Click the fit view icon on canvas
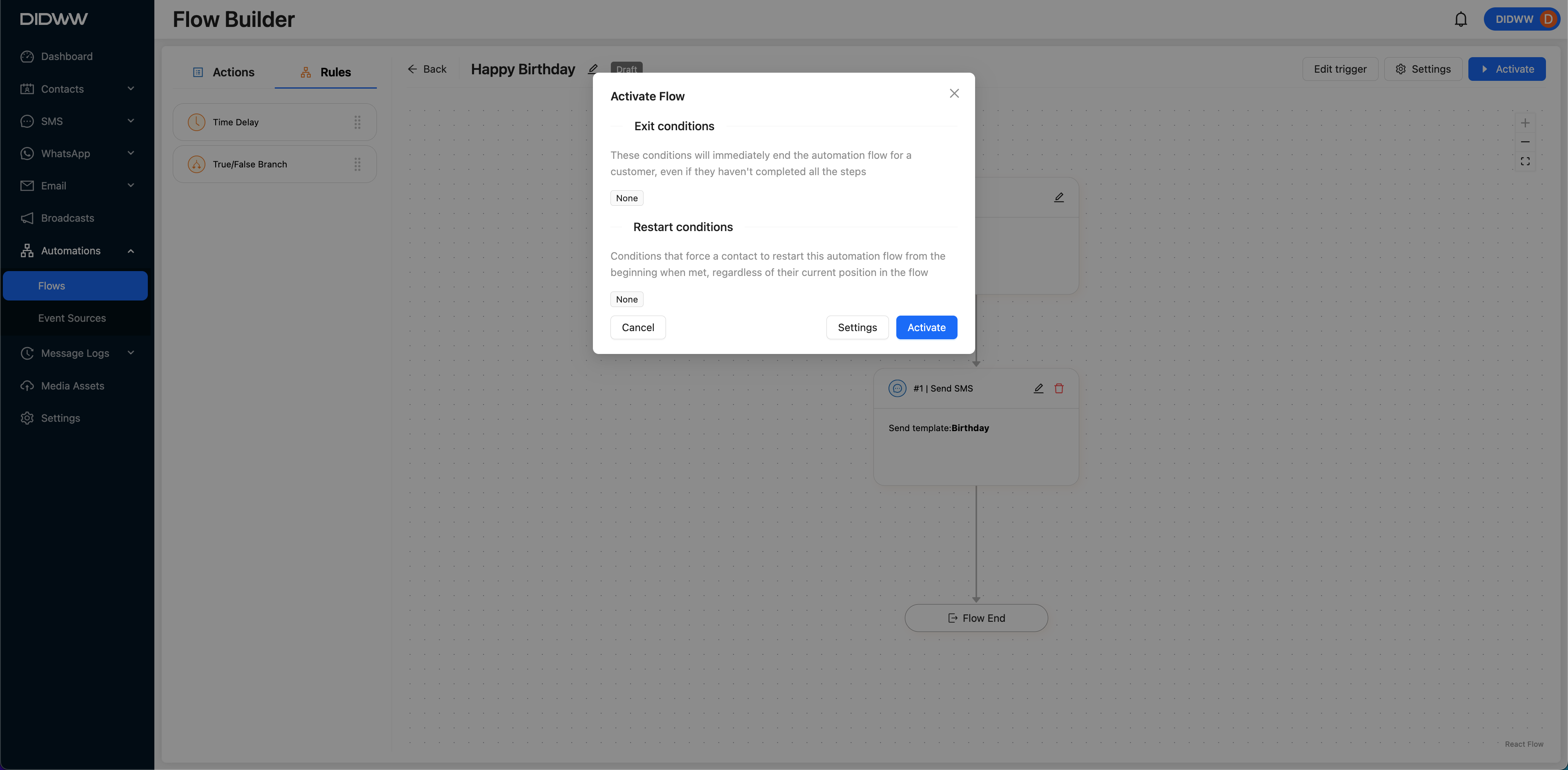1568x770 pixels. [x=1525, y=161]
